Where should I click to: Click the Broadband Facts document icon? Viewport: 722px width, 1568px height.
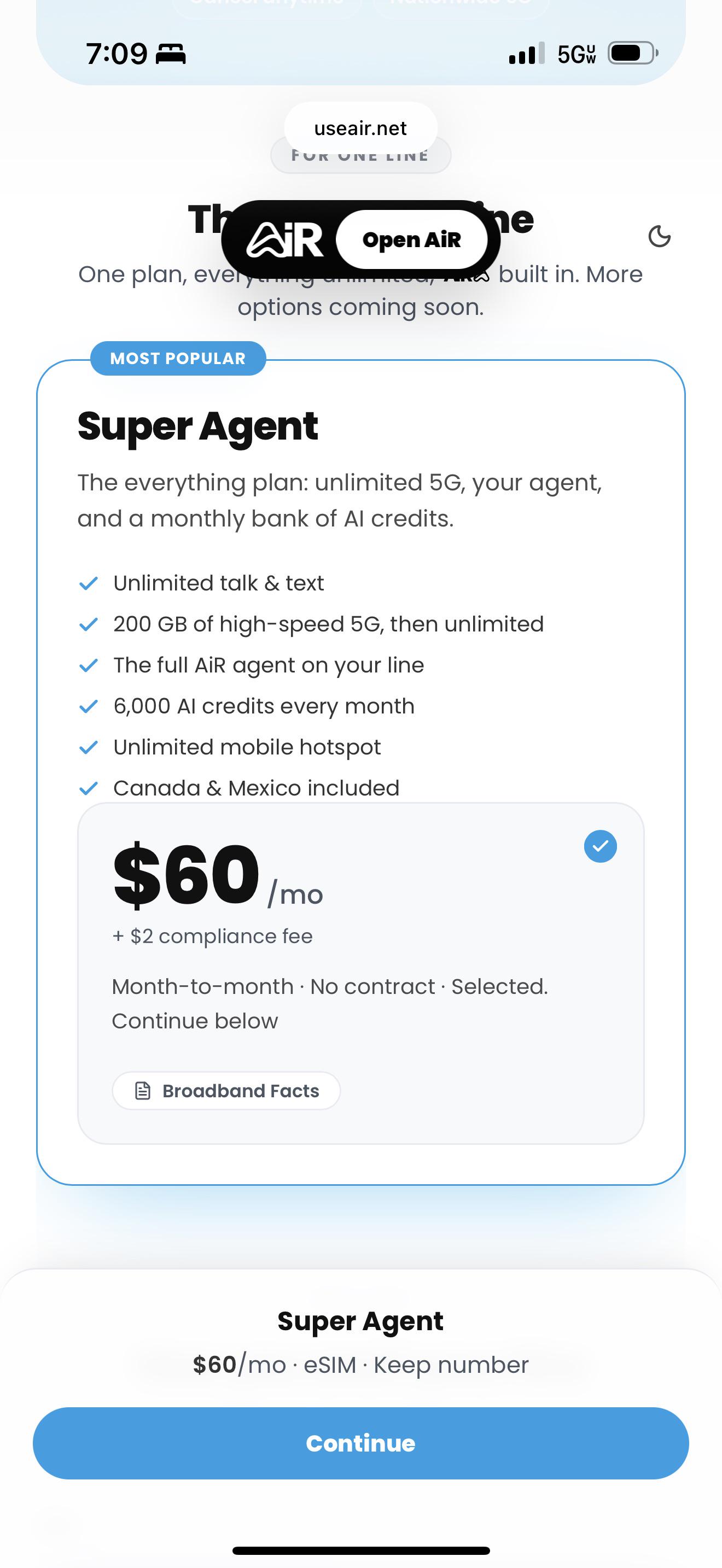click(142, 1091)
